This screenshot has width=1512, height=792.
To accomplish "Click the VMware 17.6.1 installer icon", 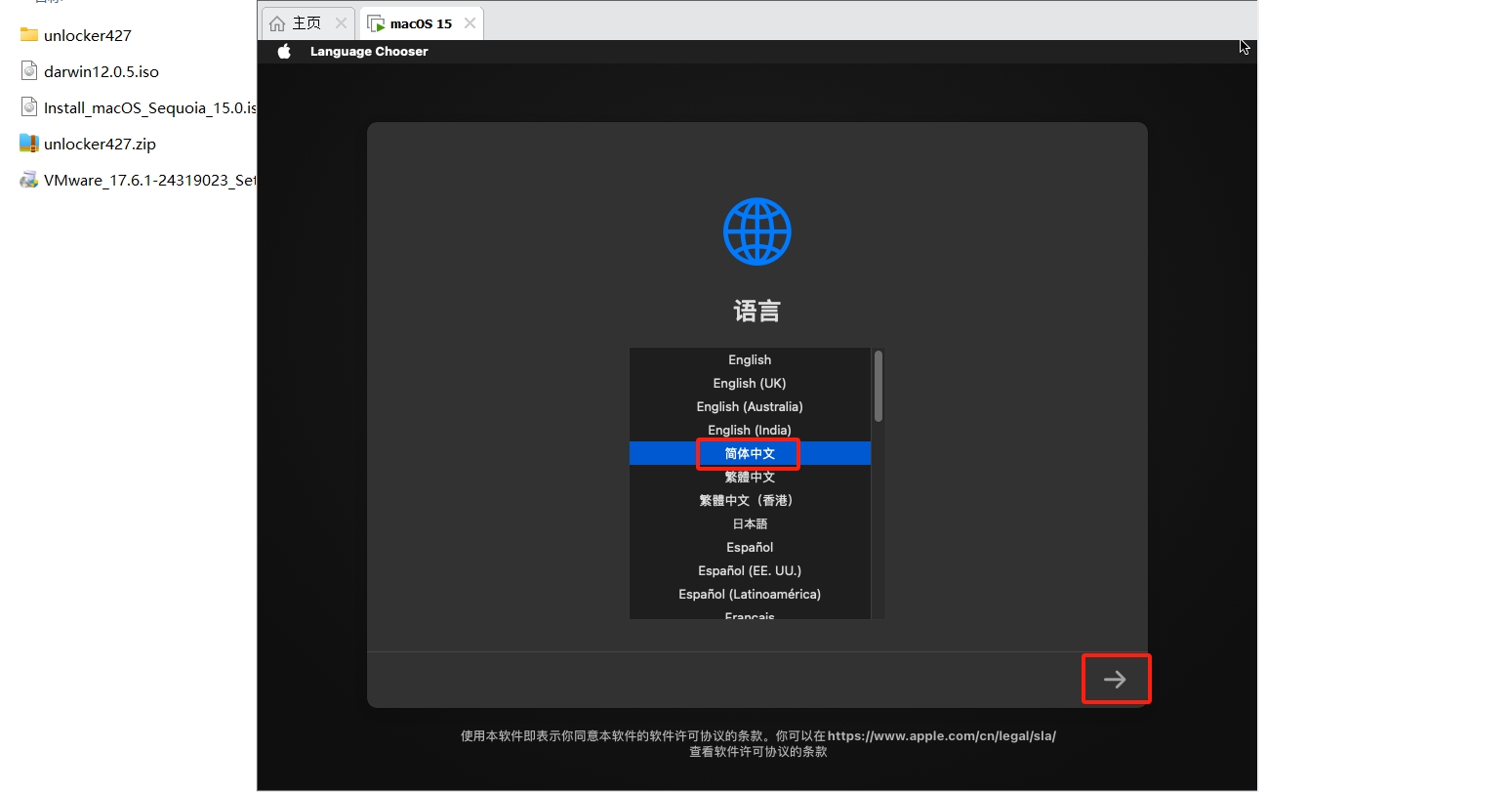I will click(x=29, y=180).
